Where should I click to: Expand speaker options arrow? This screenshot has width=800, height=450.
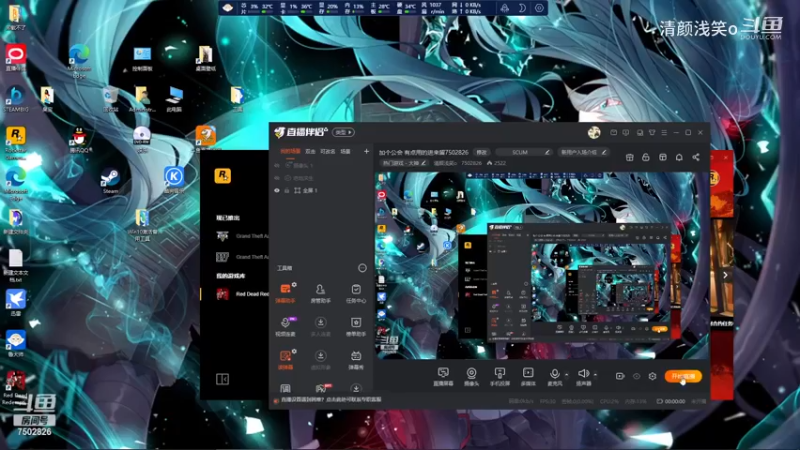595,375
